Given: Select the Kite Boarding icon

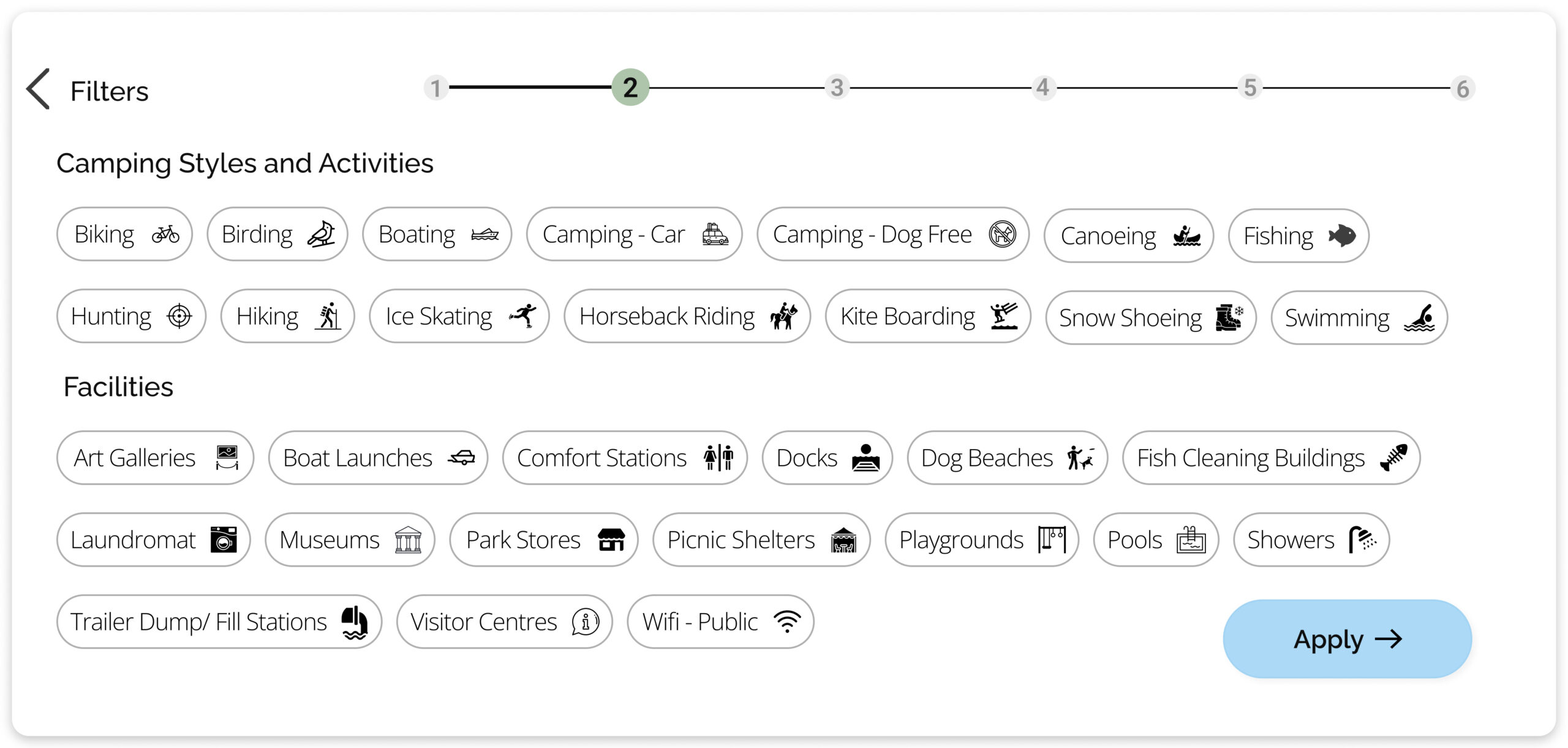Looking at the screenshot, I should click(1005, 317).
